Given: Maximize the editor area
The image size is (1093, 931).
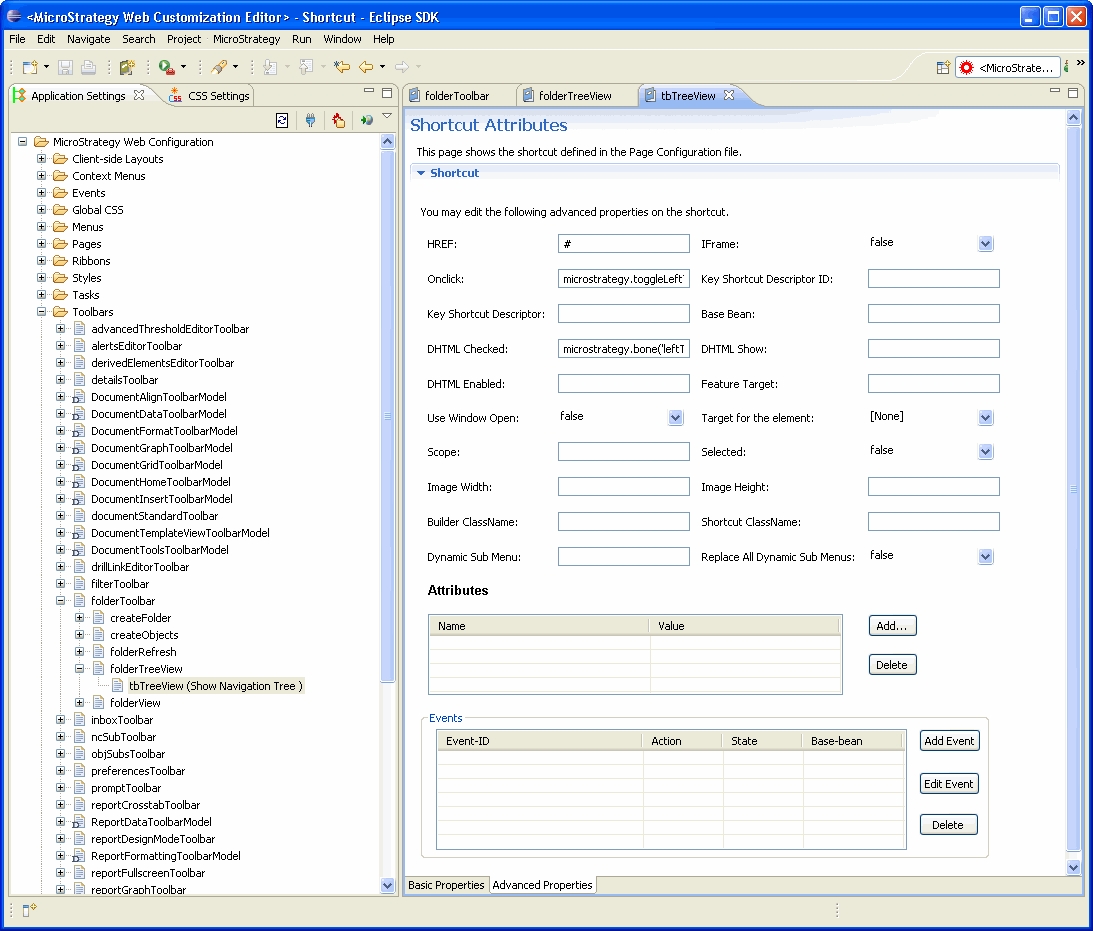Looking at the screenshot, I should (1073, 93).
